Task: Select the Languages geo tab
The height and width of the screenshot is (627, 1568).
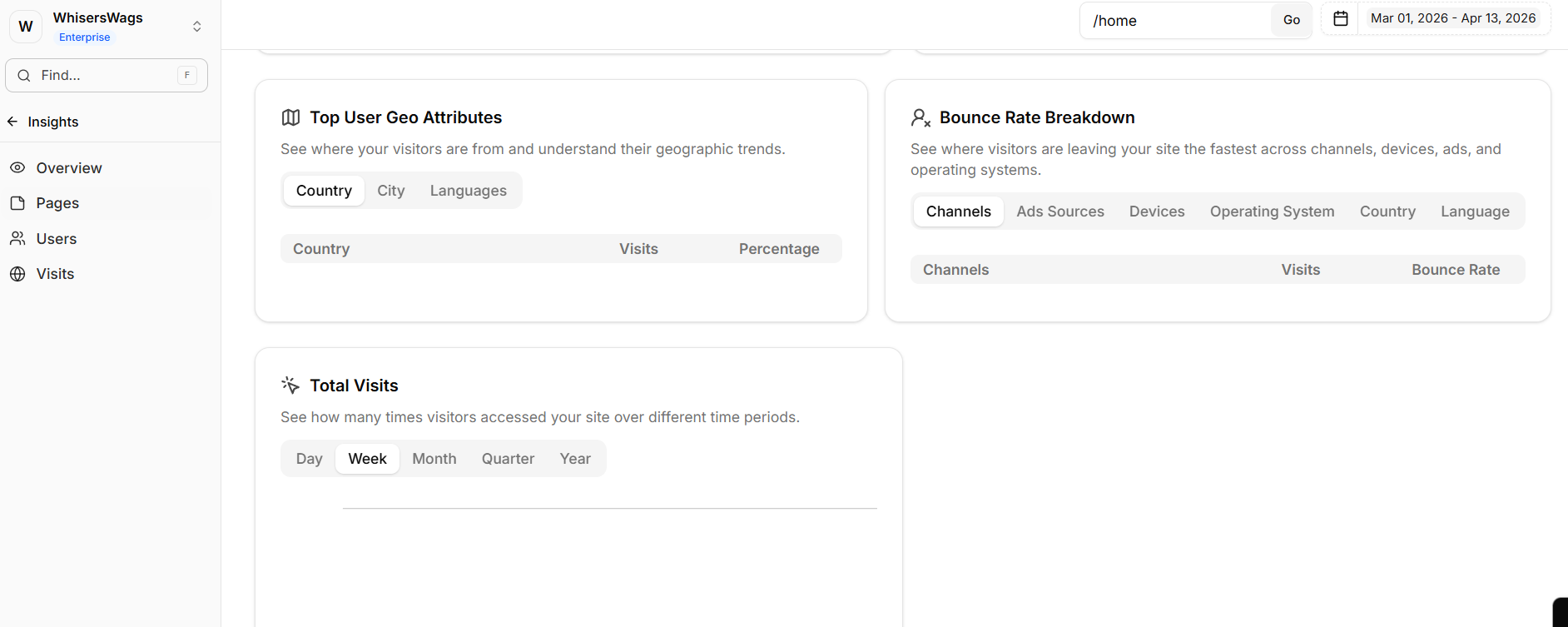Action: click(468, 191)
